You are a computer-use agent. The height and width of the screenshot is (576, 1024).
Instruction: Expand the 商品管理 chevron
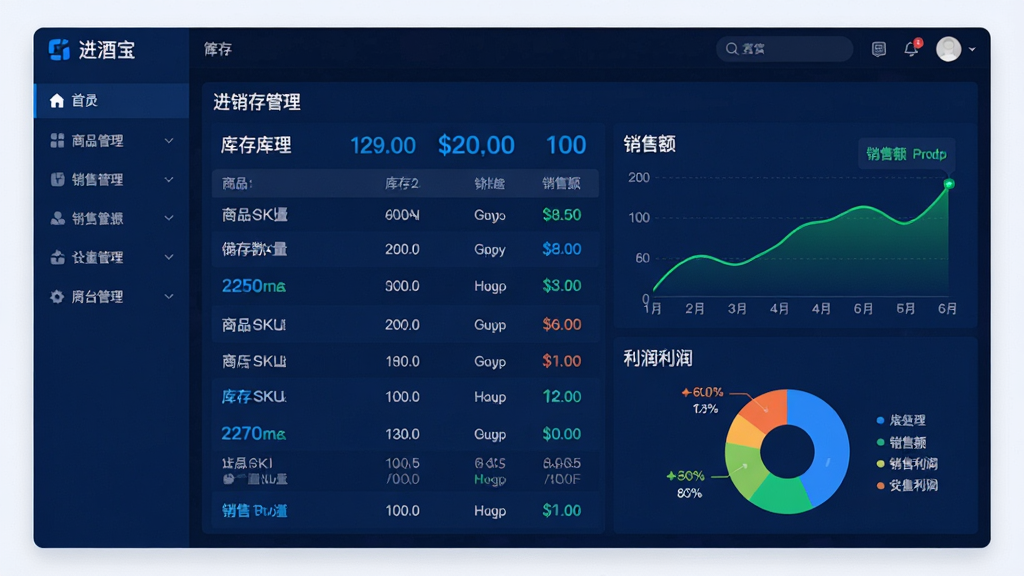pyautogui.click(x=169, y=140)
